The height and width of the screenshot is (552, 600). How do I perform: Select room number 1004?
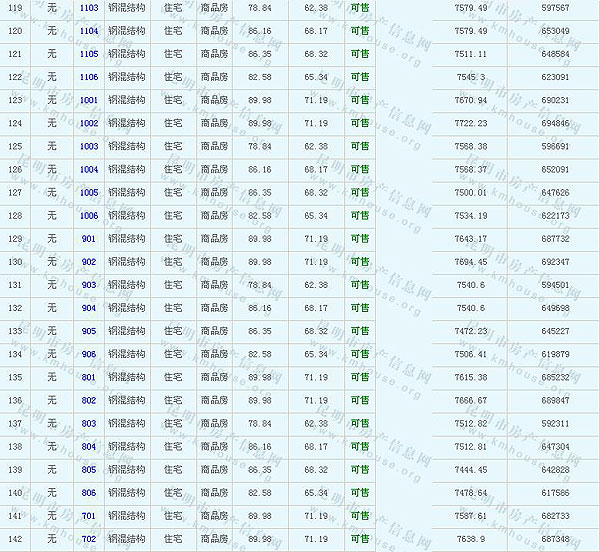tap(89, 169)
